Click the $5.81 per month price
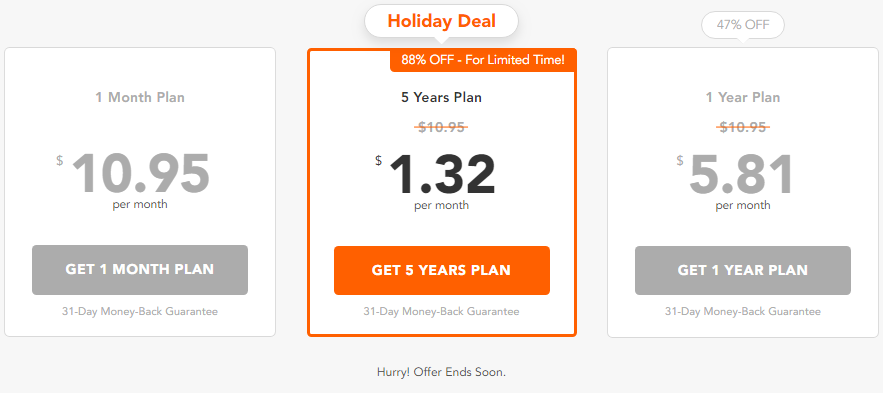The image size is (883, 393). tap(737, 175)
